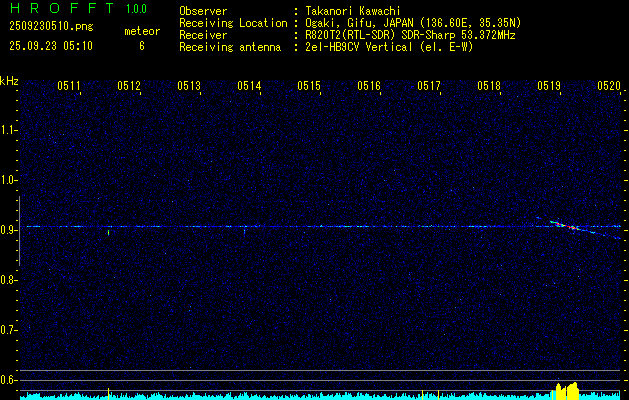Click the 1.1 kHz frequency label
Viewport: 629px width, 400px height.
pyautogui.click(x=8, y=130)
